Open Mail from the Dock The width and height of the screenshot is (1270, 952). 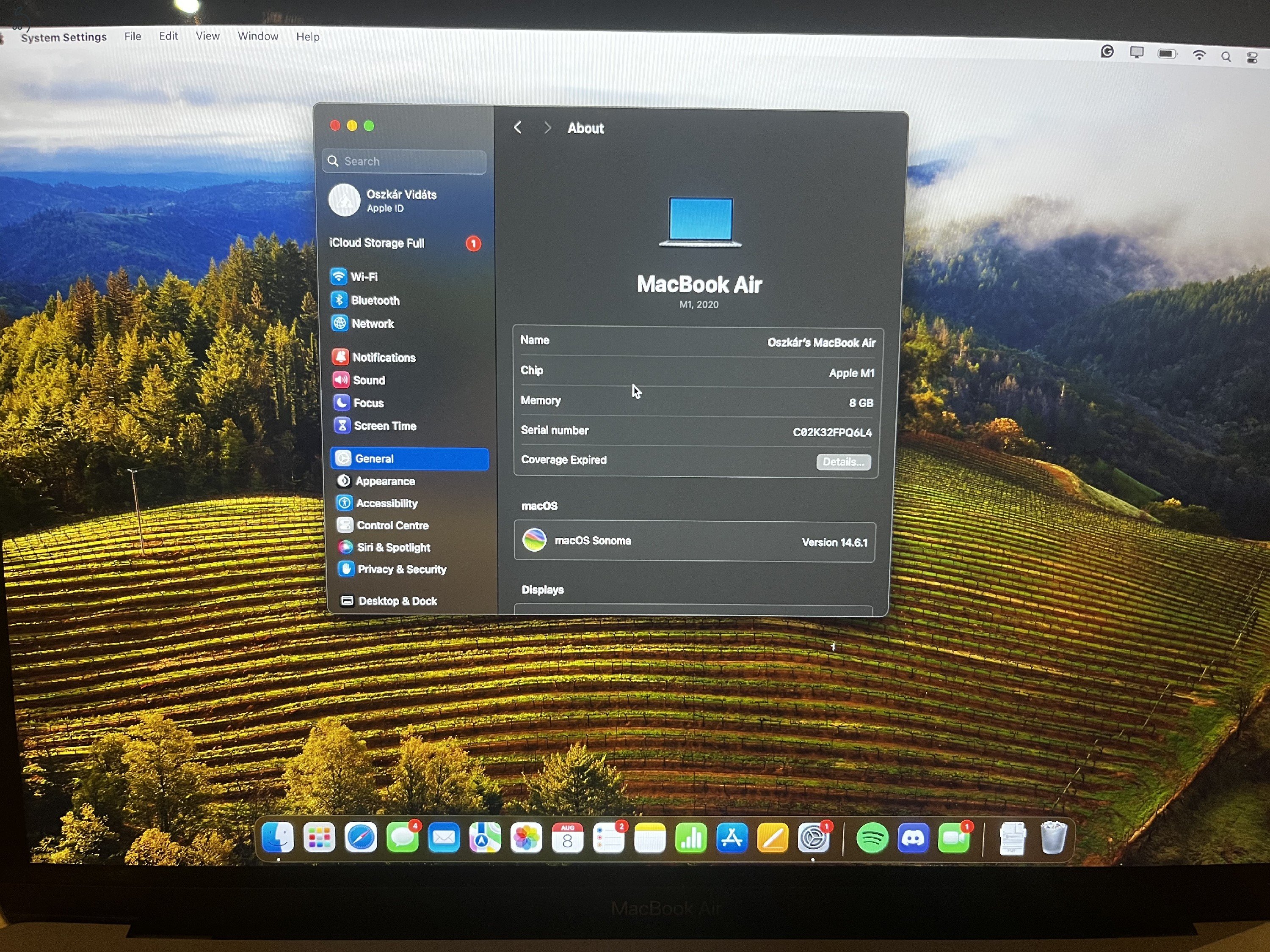coord(443,838)
